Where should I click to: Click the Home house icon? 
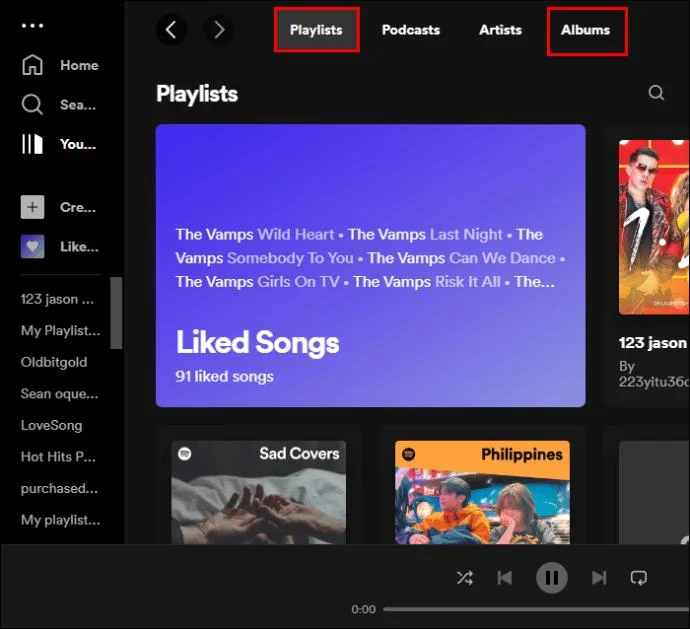point(33,65)
